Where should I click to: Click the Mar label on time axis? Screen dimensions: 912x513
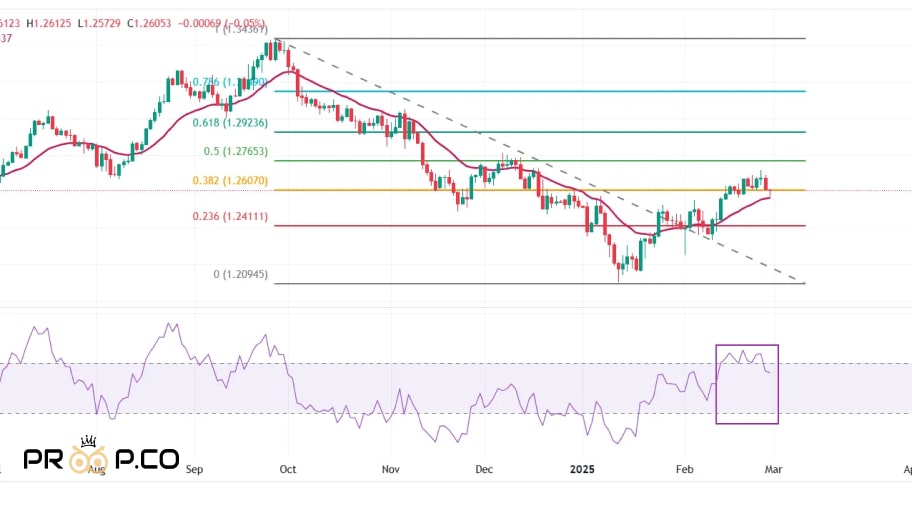(773, 469)
